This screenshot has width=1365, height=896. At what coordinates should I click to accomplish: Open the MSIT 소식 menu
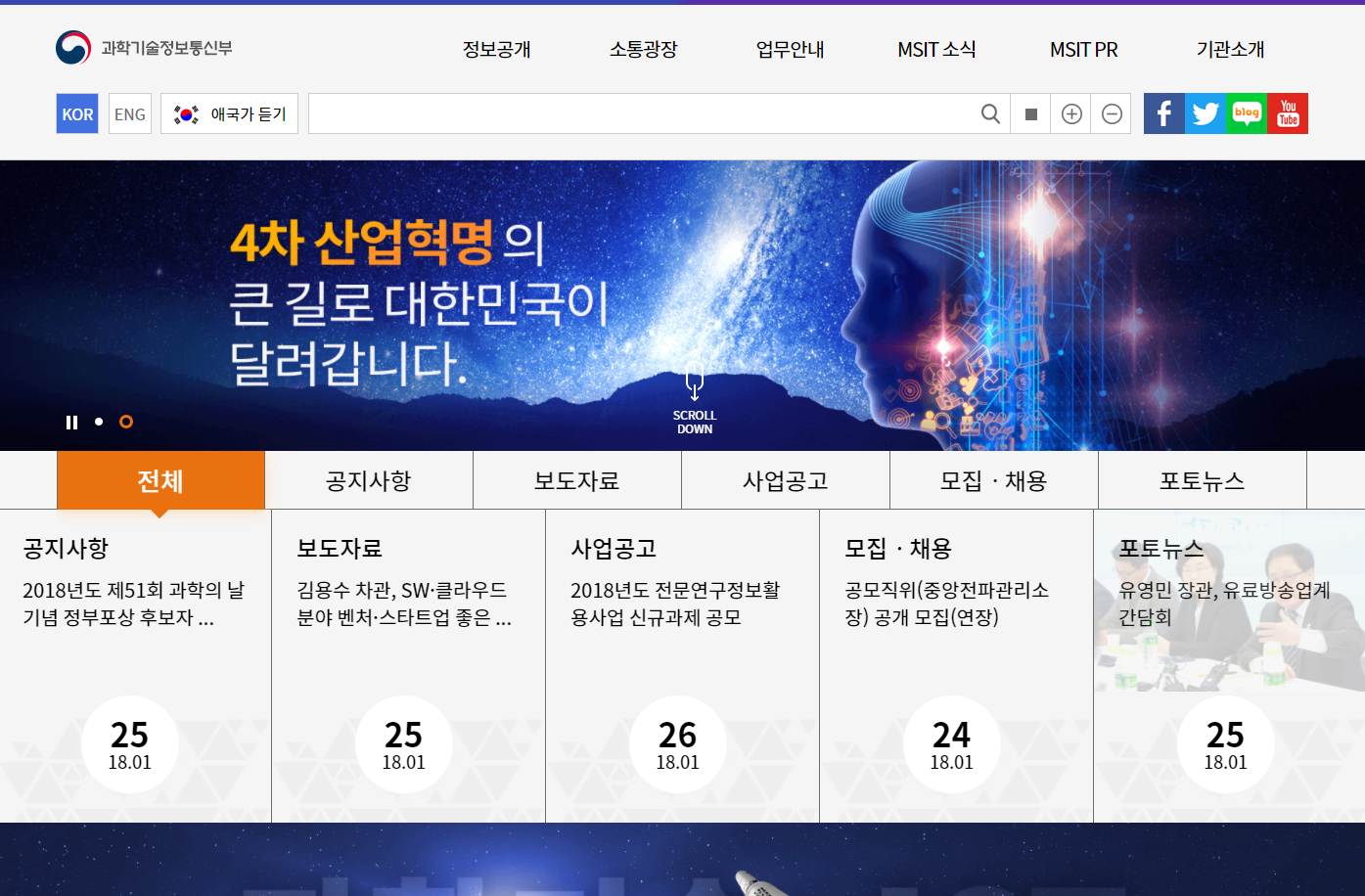pyautogui.click(x=936, y=49)
